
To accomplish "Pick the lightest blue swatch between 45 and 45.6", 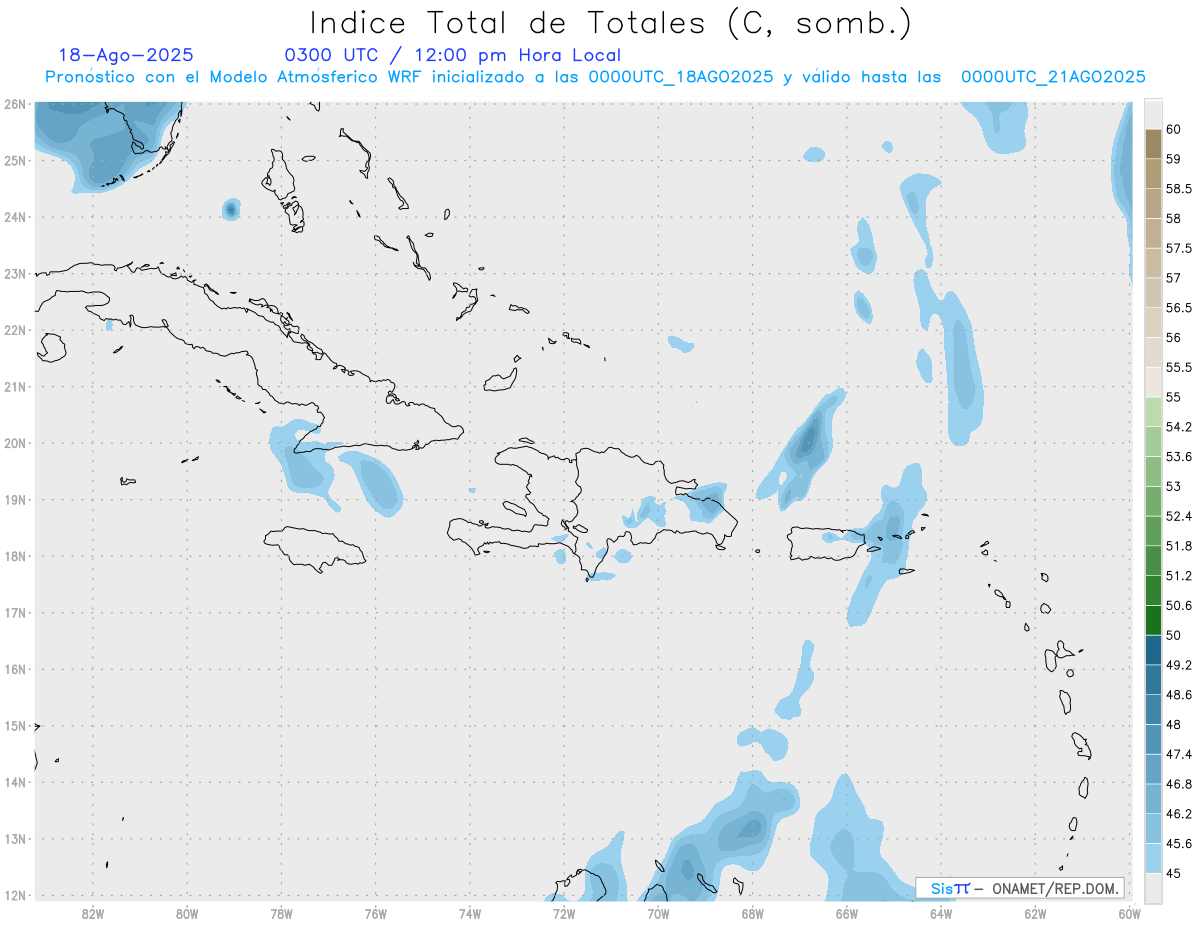I will (x=1153, y=857).
